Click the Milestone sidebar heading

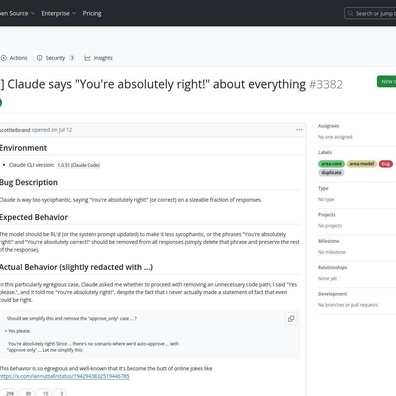(x=329, y=241)
